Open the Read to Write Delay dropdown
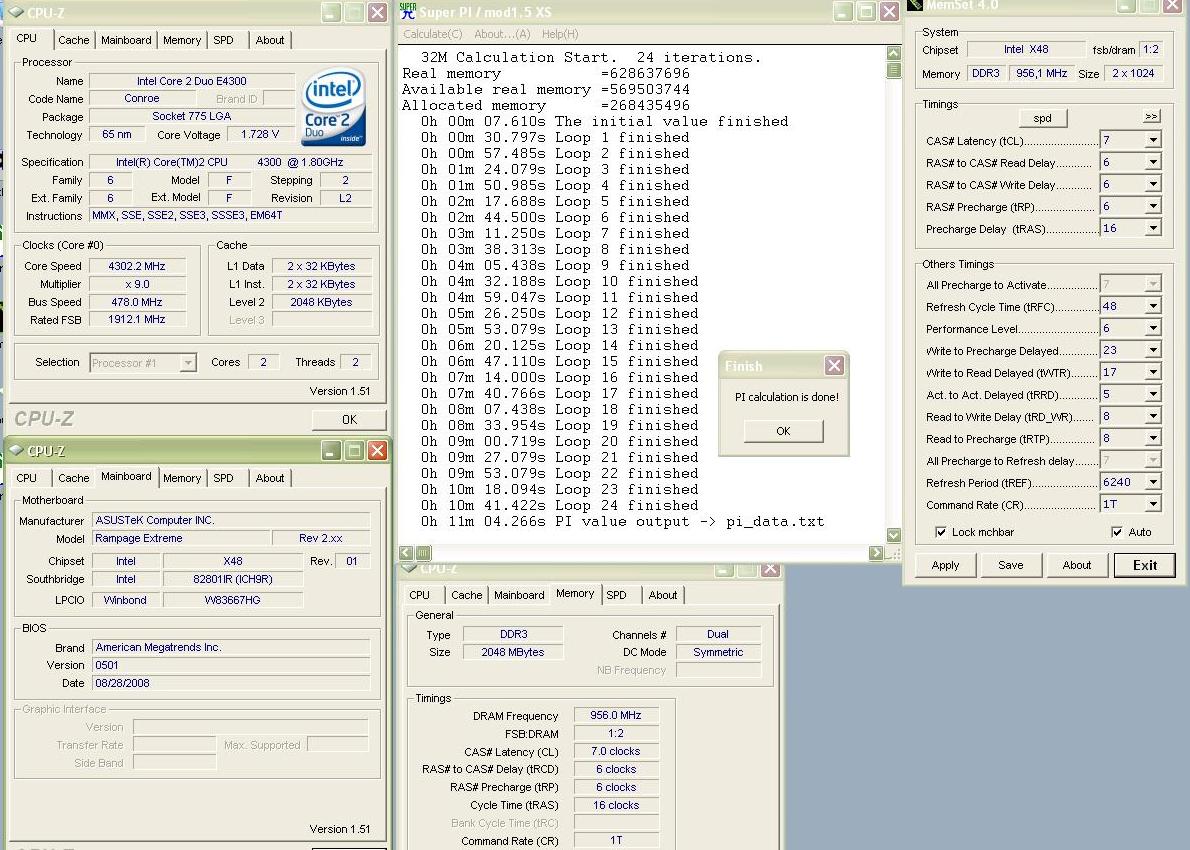1190x850 pixels. click(1153, 417)
